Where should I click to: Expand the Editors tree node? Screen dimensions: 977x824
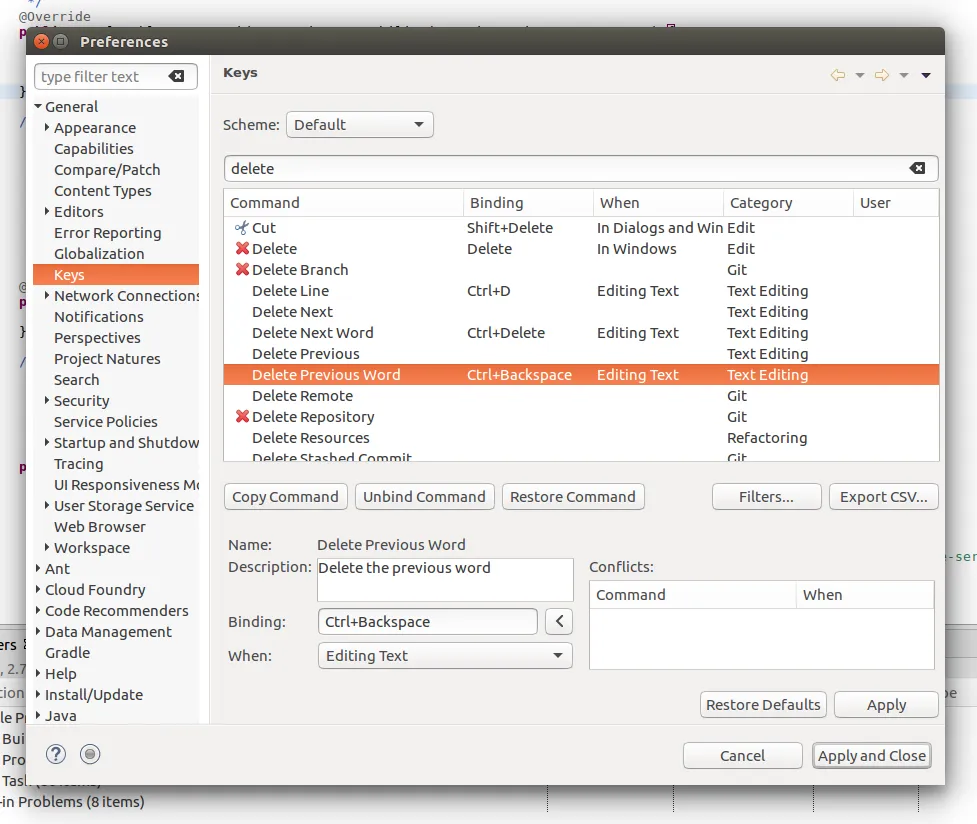click(x=47, y=211)
